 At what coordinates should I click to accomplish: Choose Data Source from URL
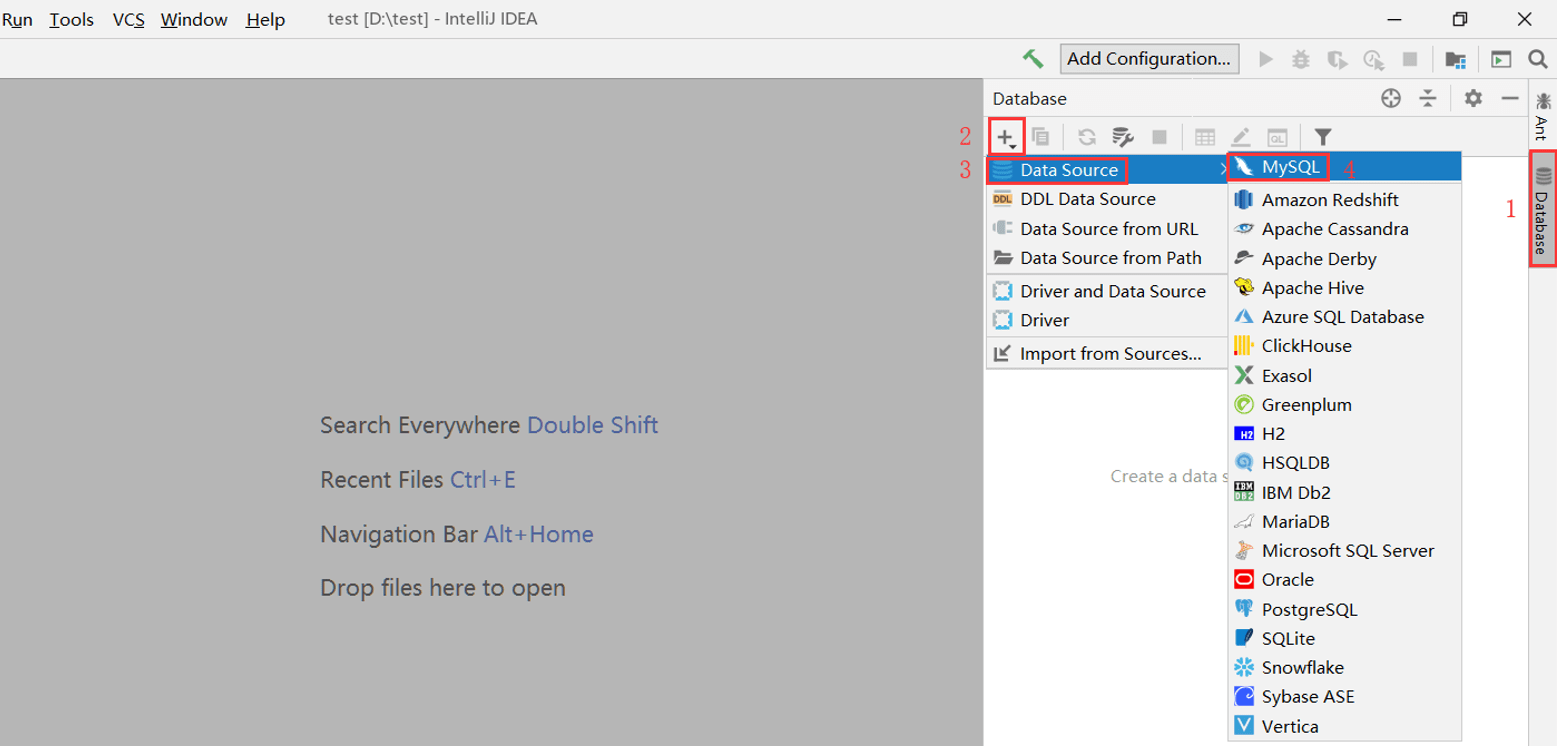[x=1106, y=228]
